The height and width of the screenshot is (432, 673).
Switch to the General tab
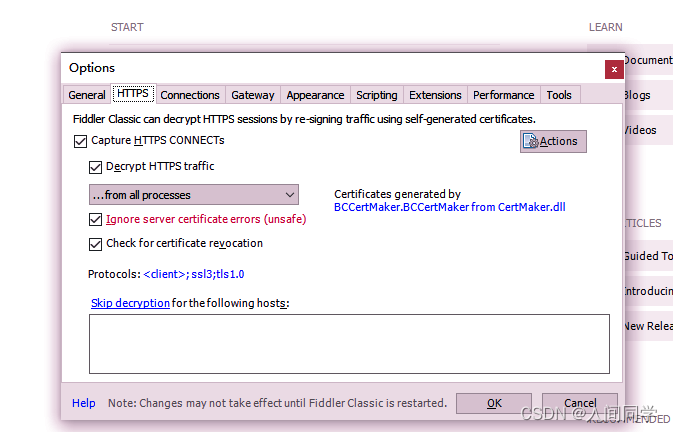pyautogui.click(x=87, y=95)
